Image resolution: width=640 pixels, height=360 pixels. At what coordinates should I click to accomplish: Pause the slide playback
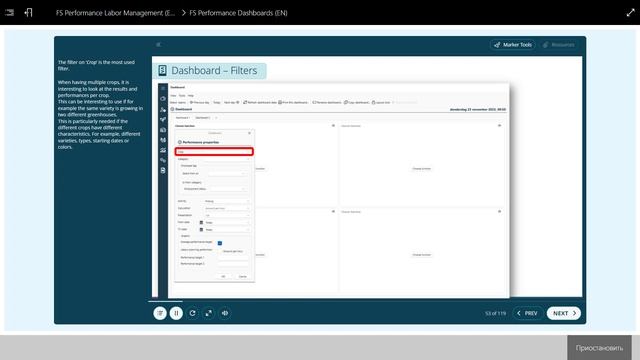[x=176, y=313]
